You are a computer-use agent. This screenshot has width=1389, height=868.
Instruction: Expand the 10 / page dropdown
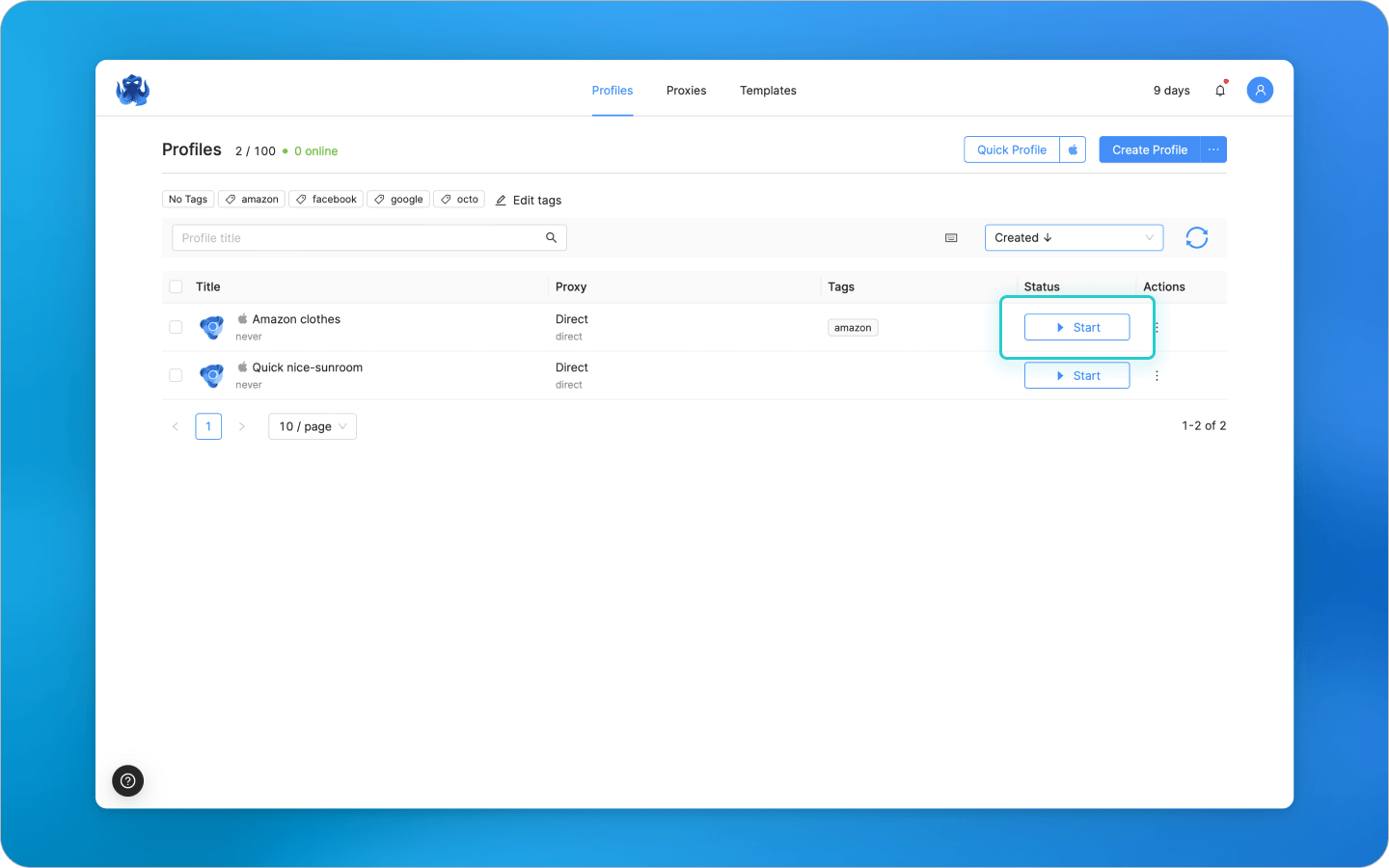pyautogui.click(x=312, y=425)
